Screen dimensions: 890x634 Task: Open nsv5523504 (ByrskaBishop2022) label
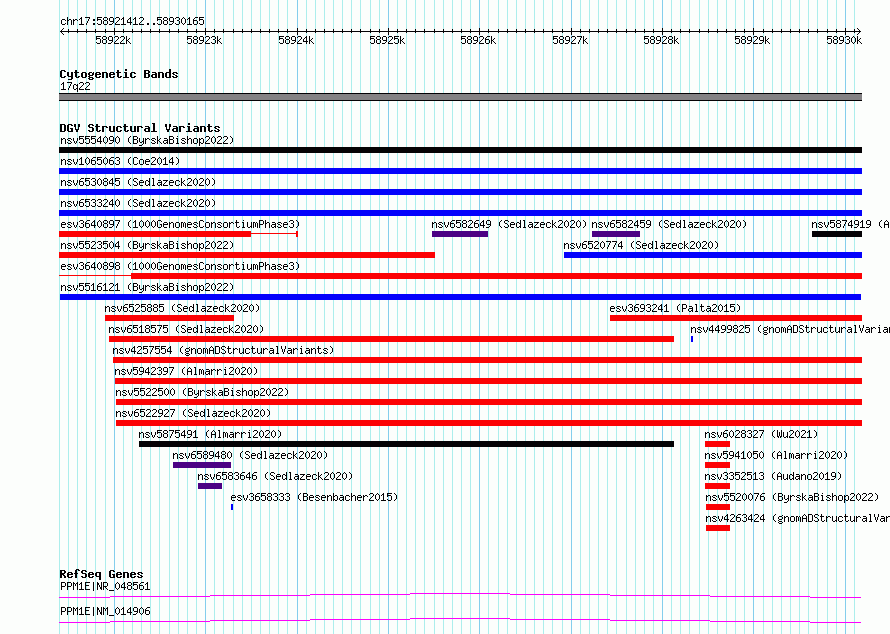tap(147, 245)
